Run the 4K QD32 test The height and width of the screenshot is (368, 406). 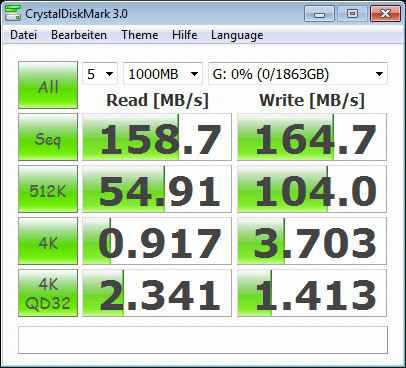tap(48, 293)
